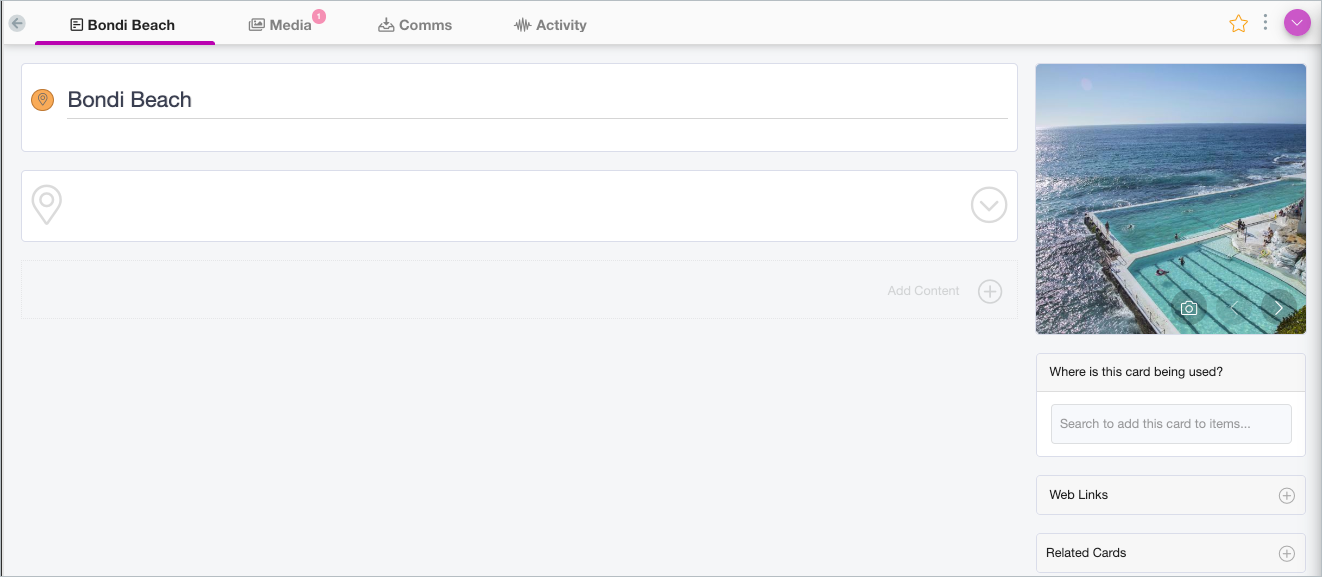Click the Web Links heading

point(1079,495)
